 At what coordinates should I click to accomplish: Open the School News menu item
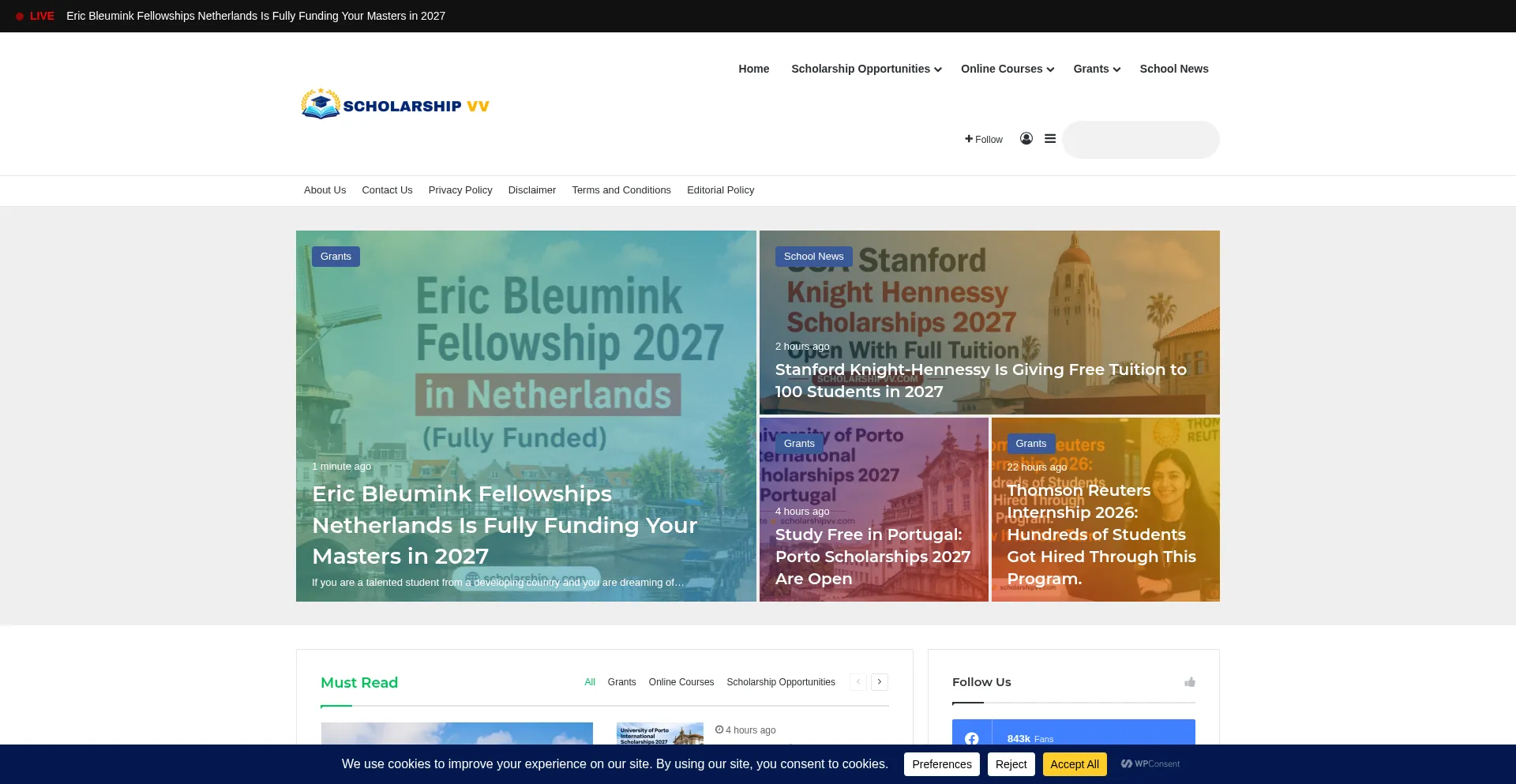coord(1174,69)
